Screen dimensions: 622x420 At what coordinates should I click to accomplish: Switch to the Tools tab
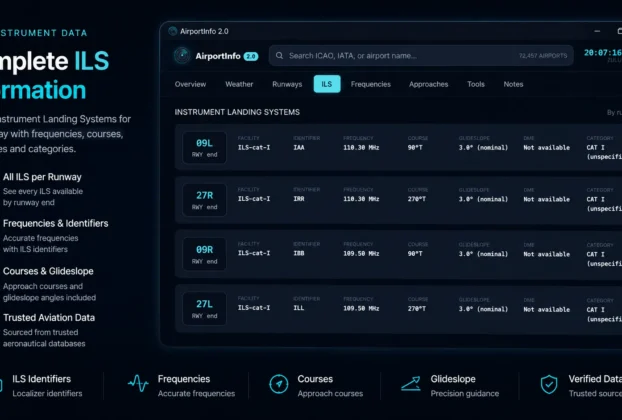476,84
